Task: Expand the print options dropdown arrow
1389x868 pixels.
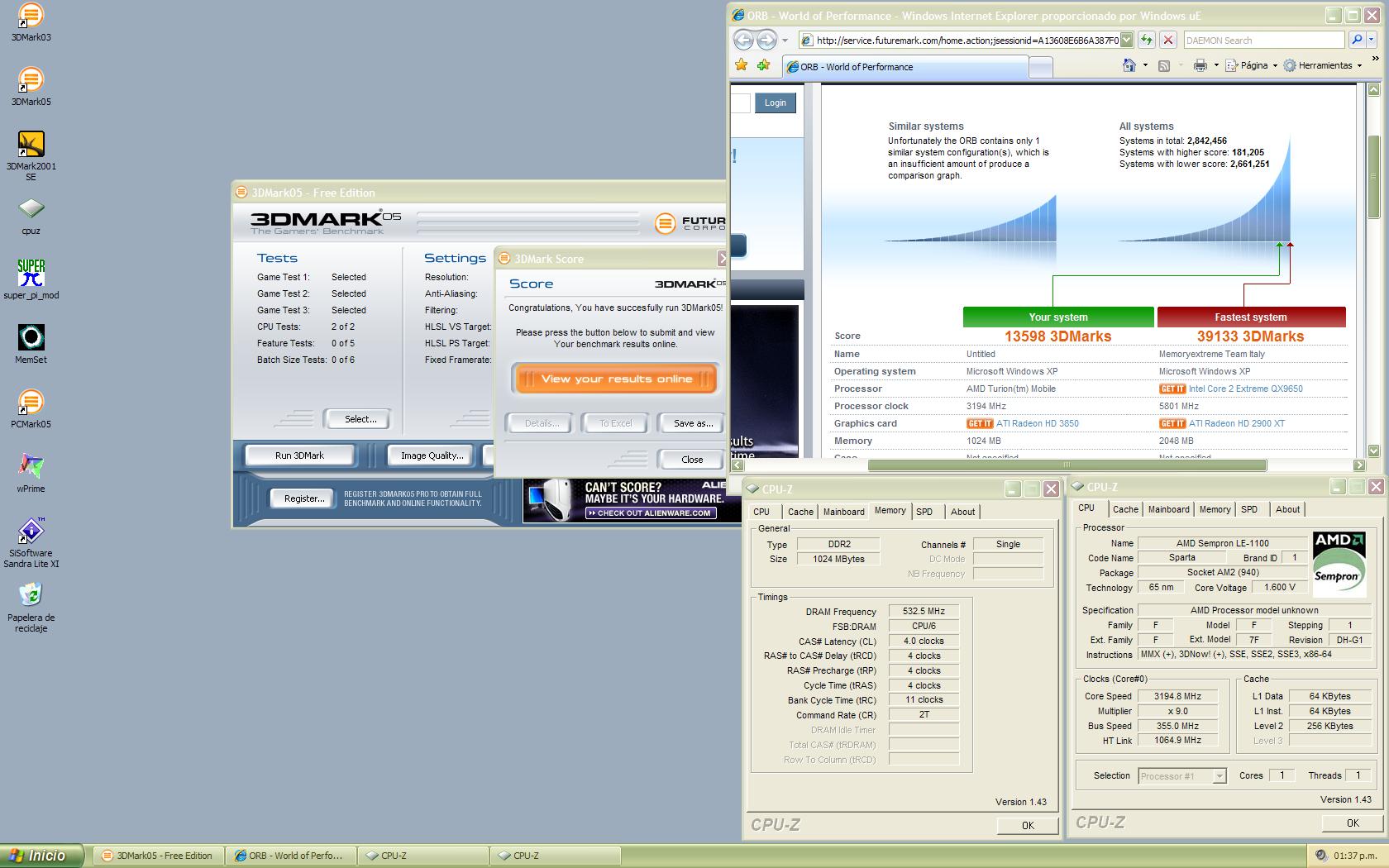Action: click(1216, 65)
